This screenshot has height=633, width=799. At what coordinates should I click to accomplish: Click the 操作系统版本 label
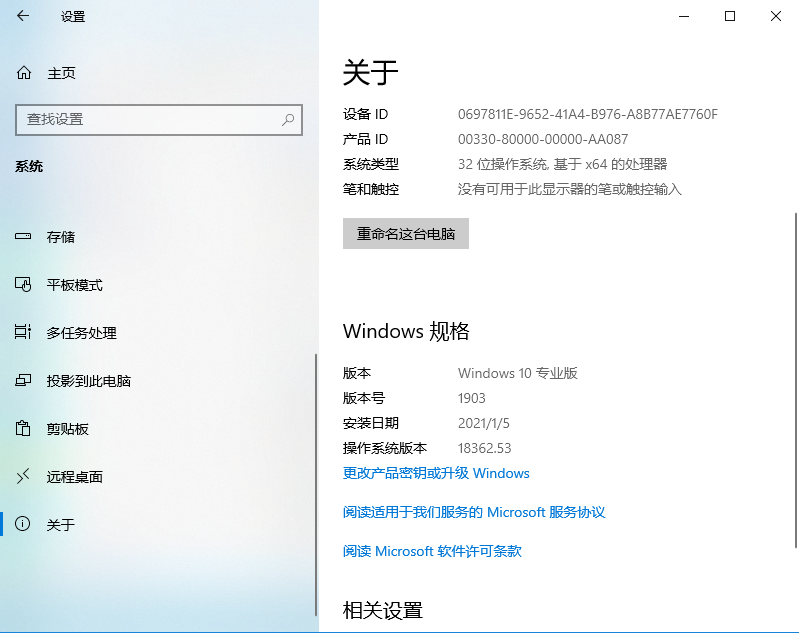coord(385,448)
